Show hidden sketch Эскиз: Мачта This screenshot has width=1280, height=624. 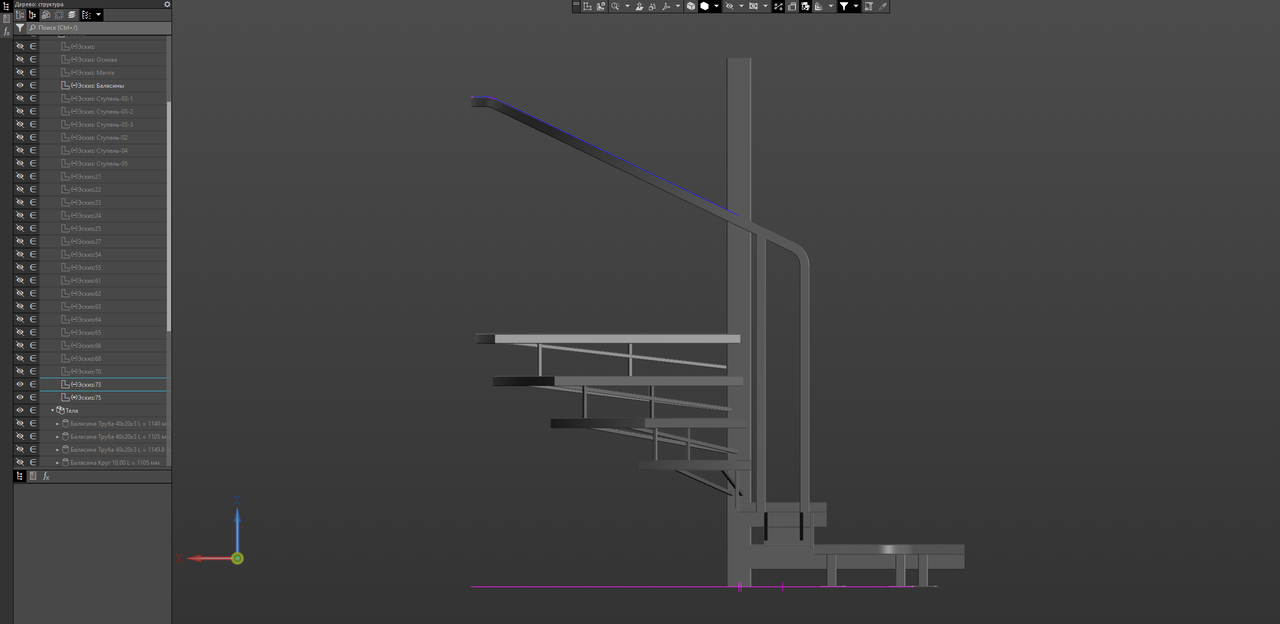(x=19, y=72)
